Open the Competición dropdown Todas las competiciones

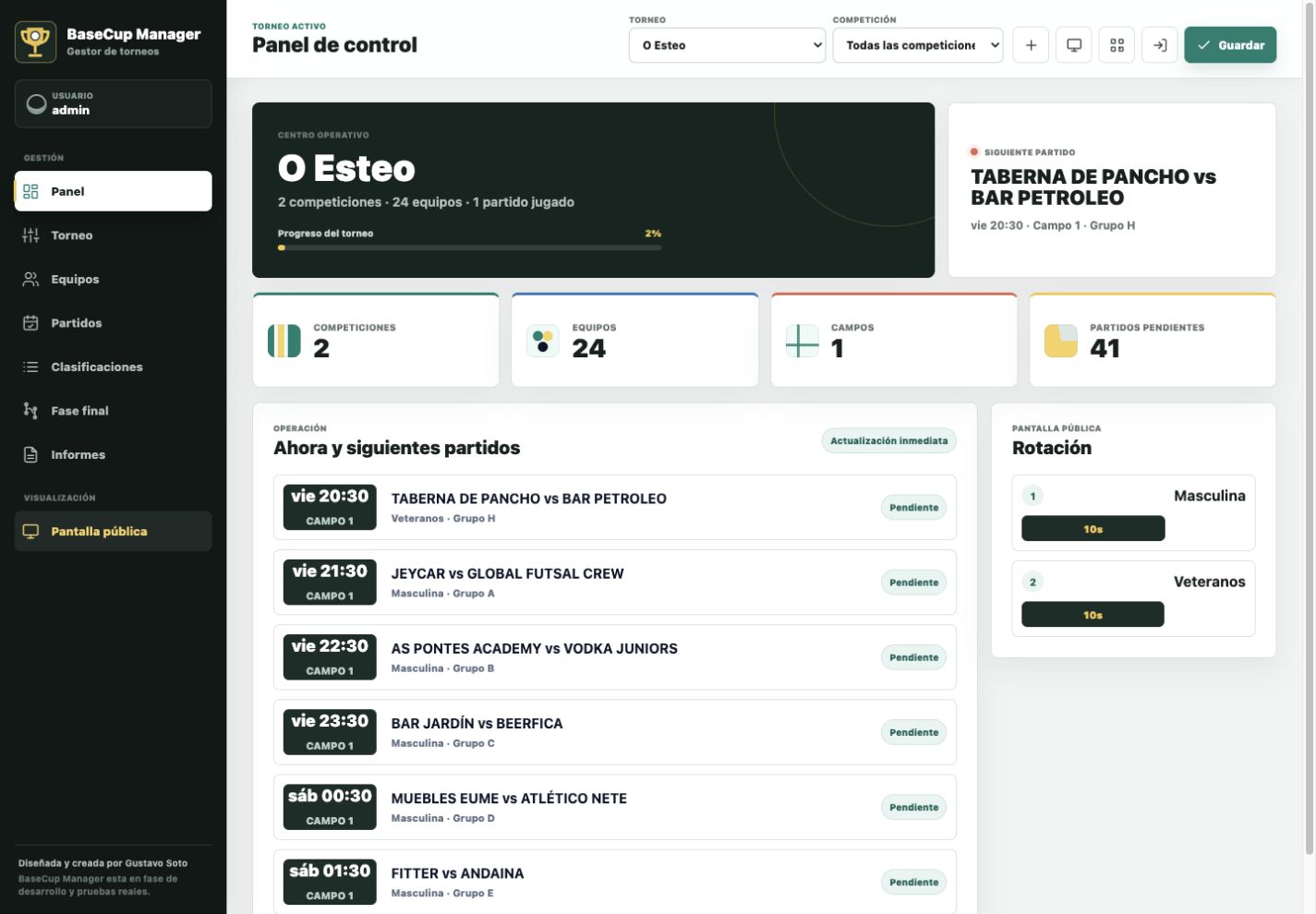click(x=918, y=45)
